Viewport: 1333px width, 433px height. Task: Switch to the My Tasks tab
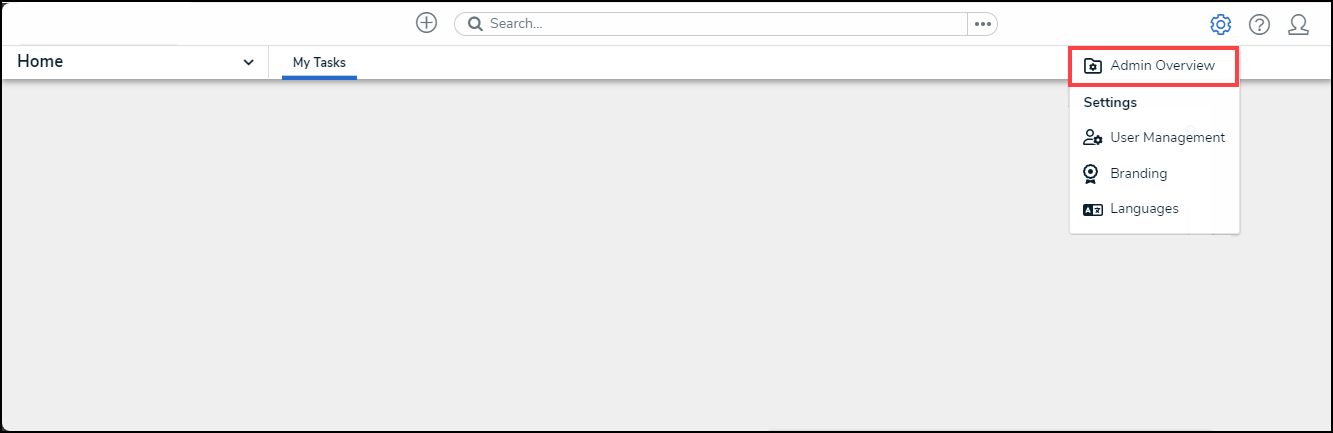click(319, 62)
